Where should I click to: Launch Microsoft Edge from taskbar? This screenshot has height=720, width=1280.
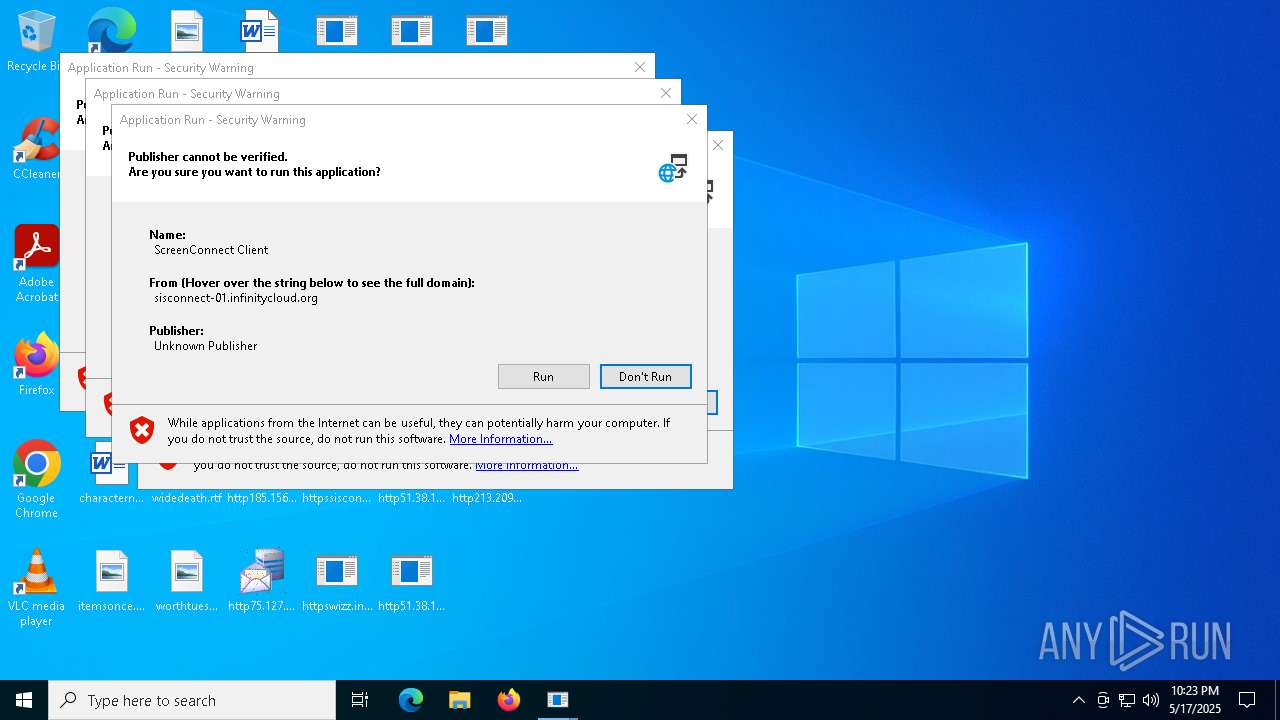tap(411, 700)
